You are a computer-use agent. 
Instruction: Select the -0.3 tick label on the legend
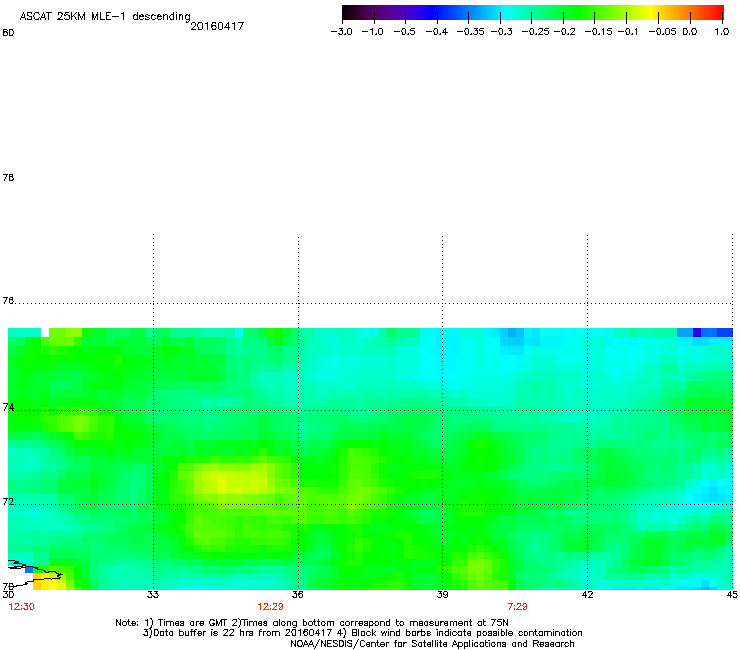point(501,32)
